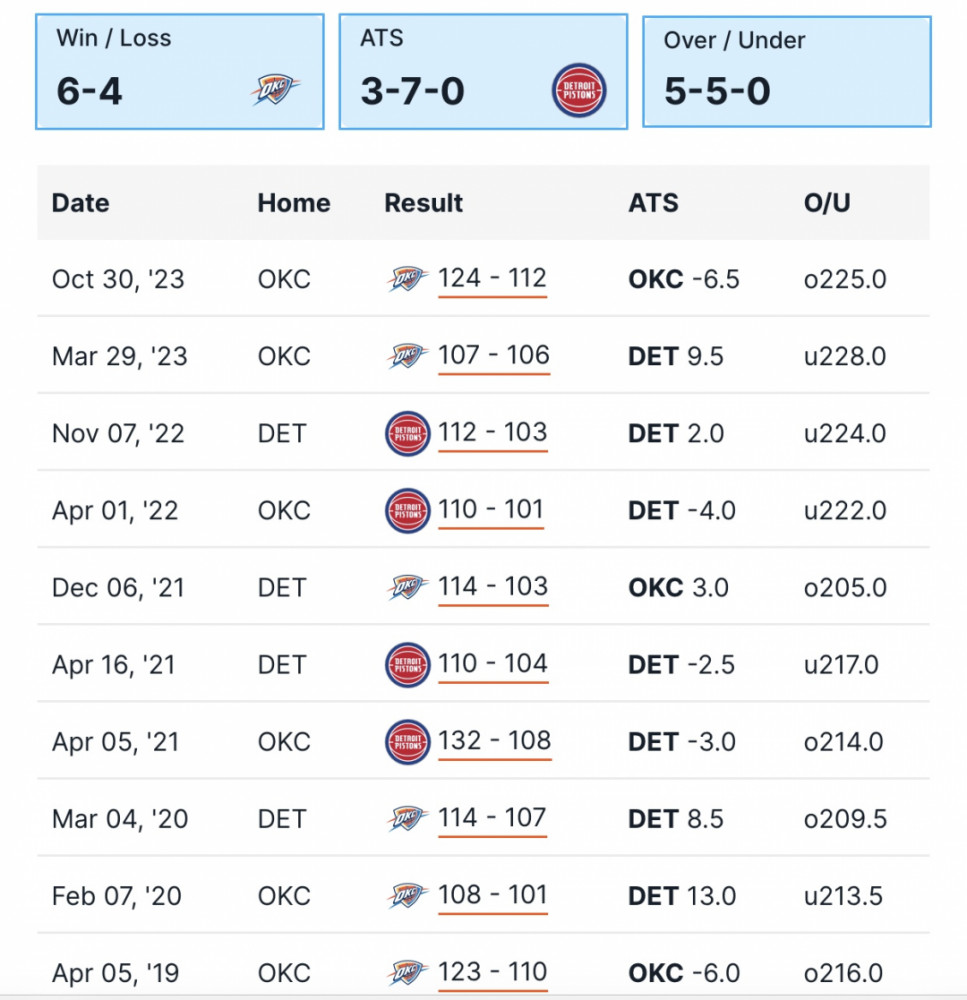967x1000 pixels.
Task: Click Pistons logo in Nov 07, '22 row
Action: coord(407,434)
